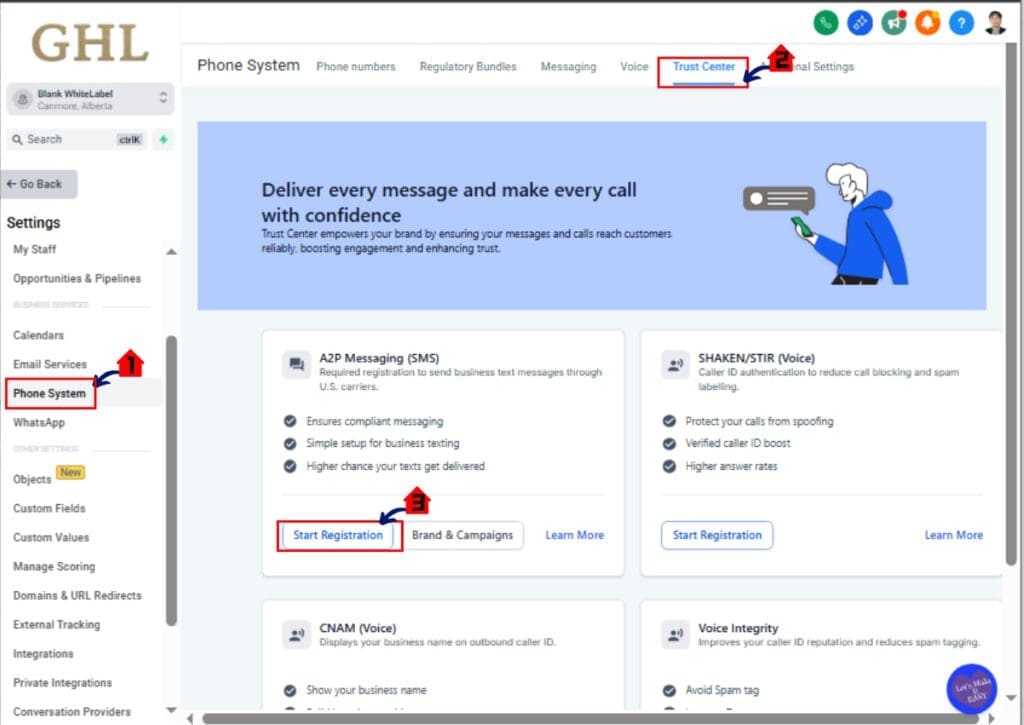The width and height of the screenshot is (1024, 725).
Task: Click the Go Back button
Action: point(40,184)
